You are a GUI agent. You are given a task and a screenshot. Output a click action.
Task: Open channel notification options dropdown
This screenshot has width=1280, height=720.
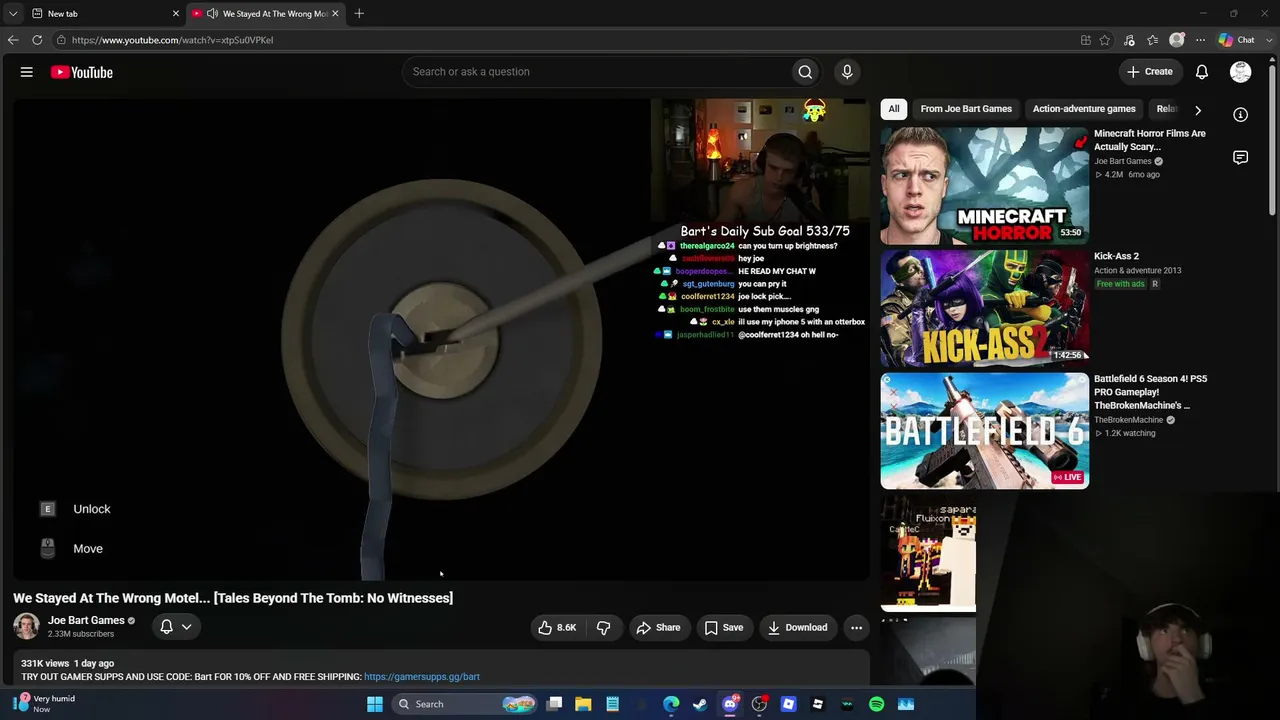point(176,627)
